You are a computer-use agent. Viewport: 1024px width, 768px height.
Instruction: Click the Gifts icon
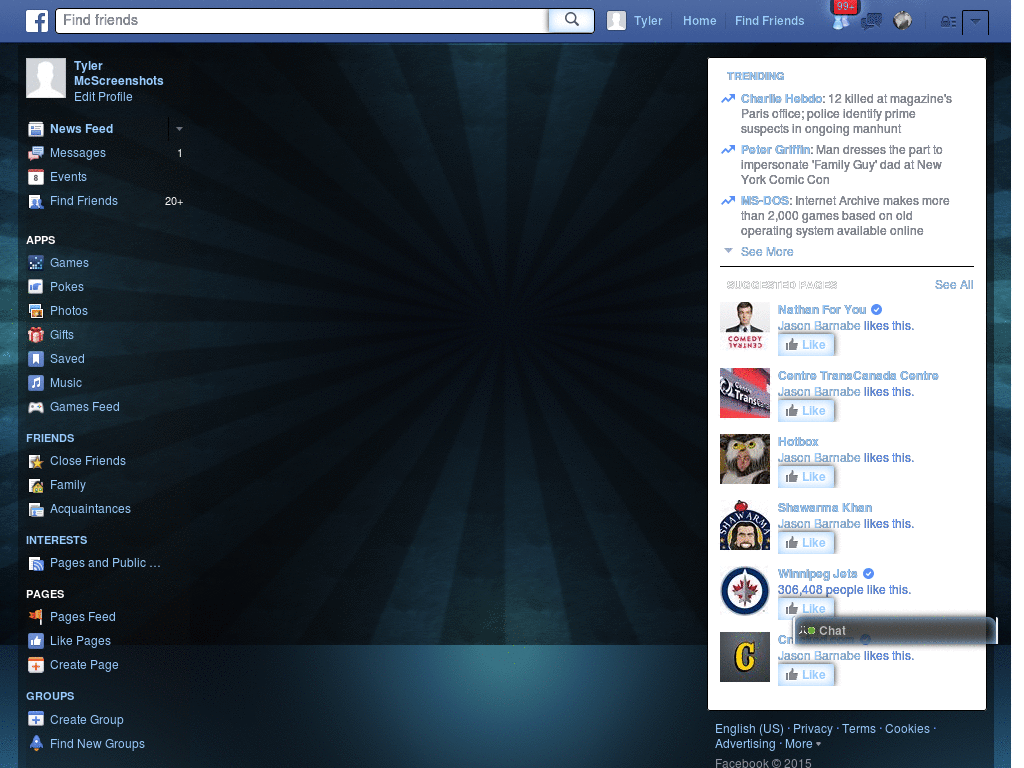[36, 335]
